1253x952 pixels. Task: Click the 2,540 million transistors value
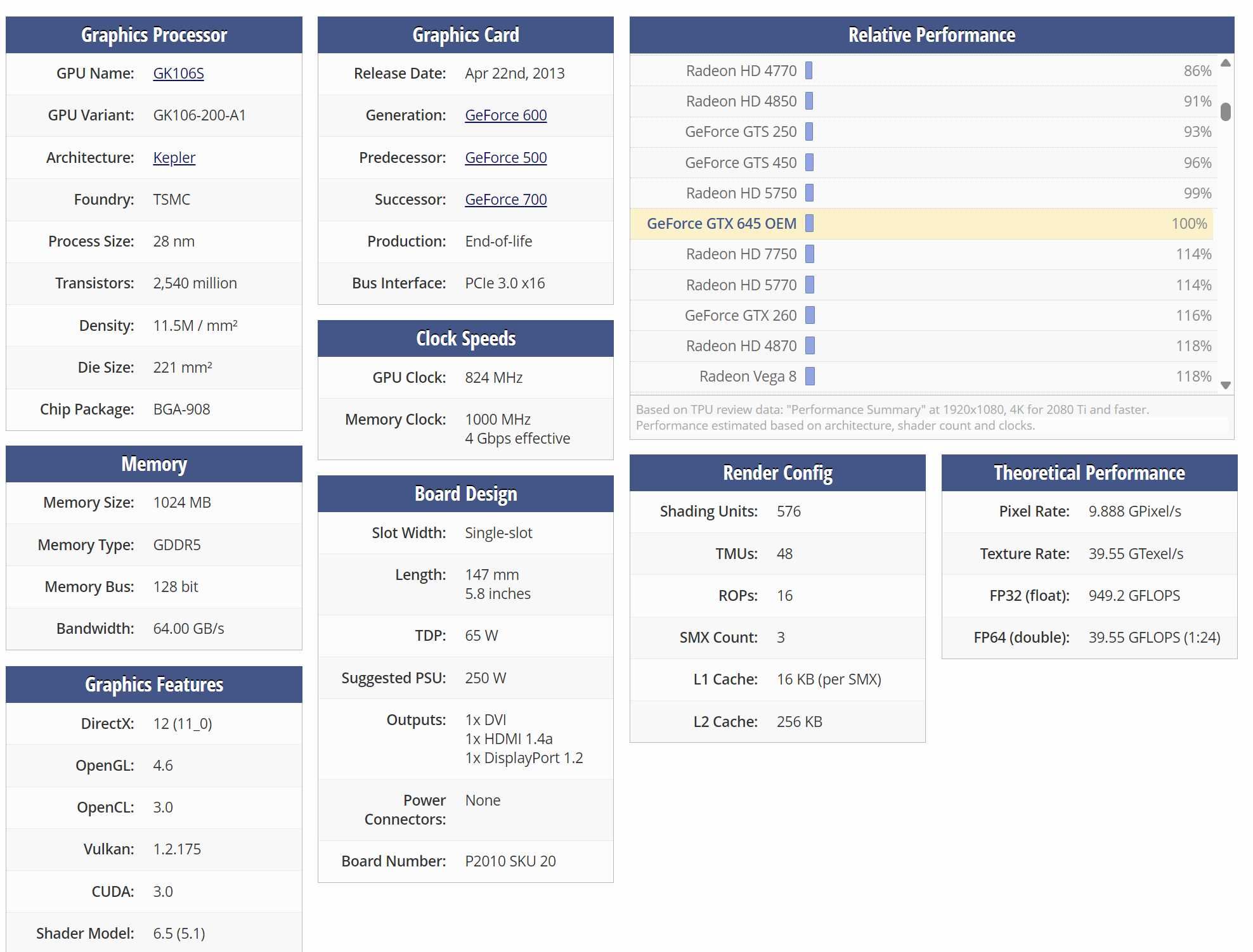195,283
